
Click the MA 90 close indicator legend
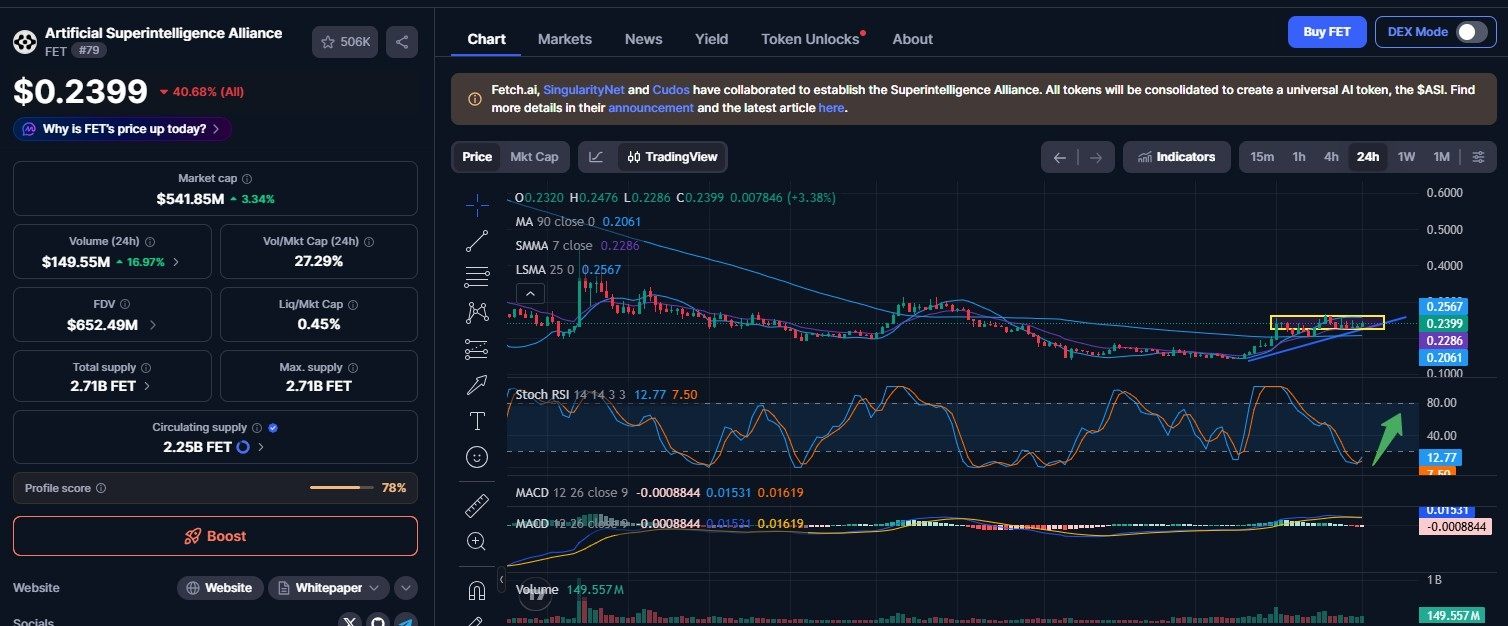coord(578,222)
